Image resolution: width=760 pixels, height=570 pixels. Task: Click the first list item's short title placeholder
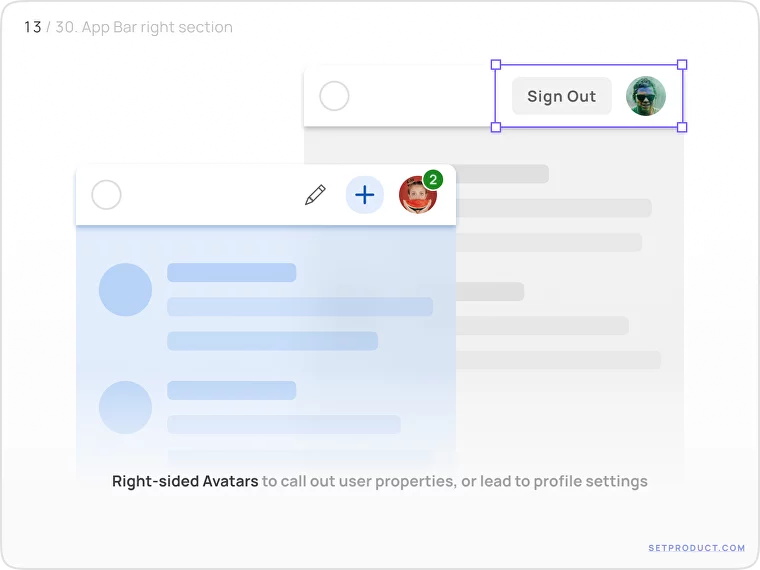pyautogui.click(x=231, y=273)
